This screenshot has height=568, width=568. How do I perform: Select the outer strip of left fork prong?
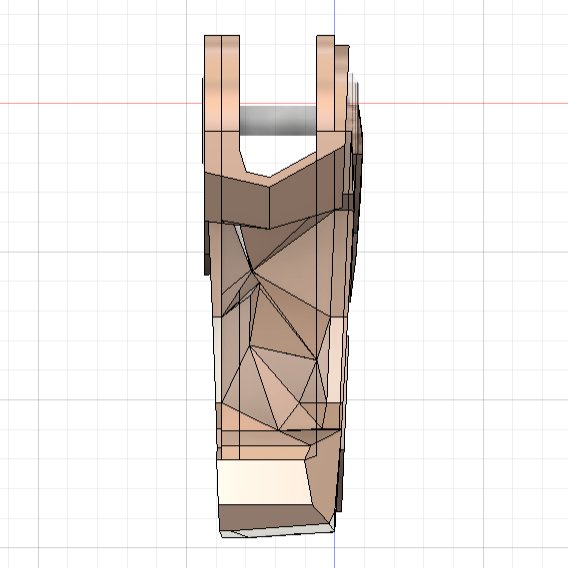click(213, 83)
